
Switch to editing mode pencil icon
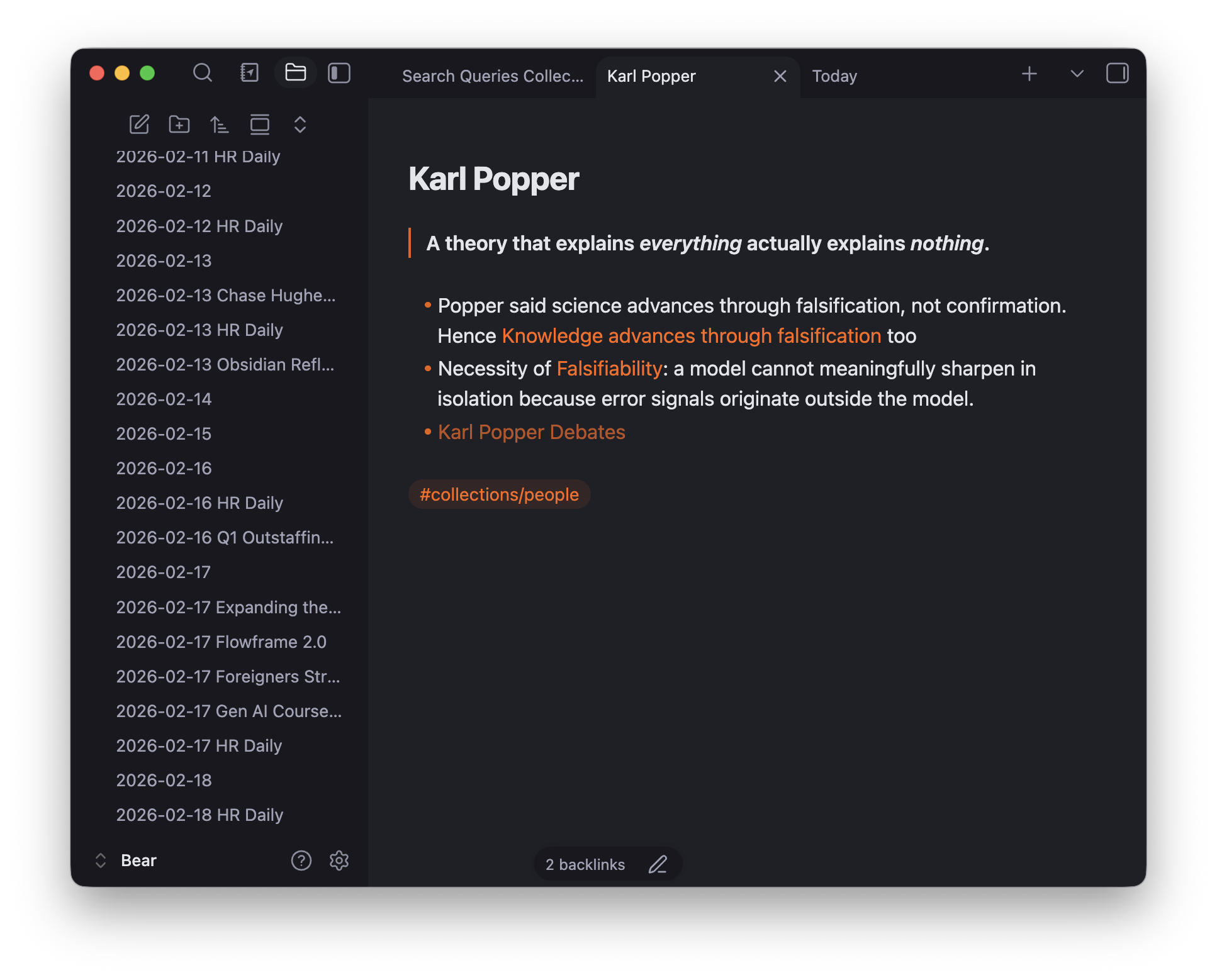[658, 864]
